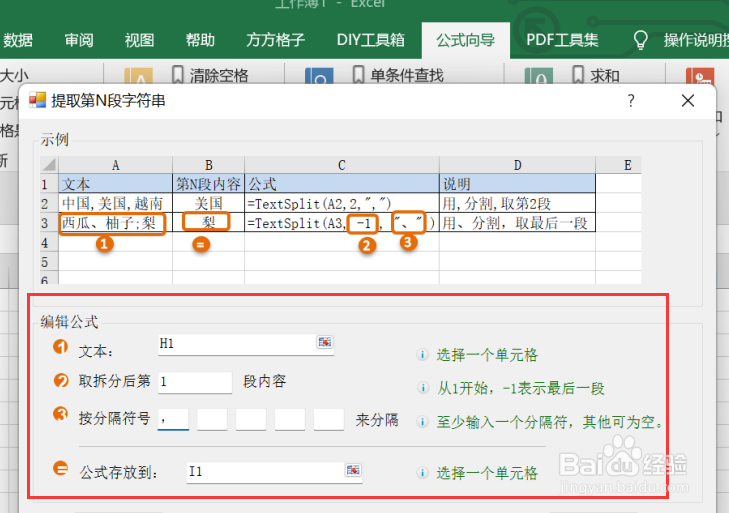Switch to the 视图 tab
Screen dimensions: 729x513
coord(139,40)
